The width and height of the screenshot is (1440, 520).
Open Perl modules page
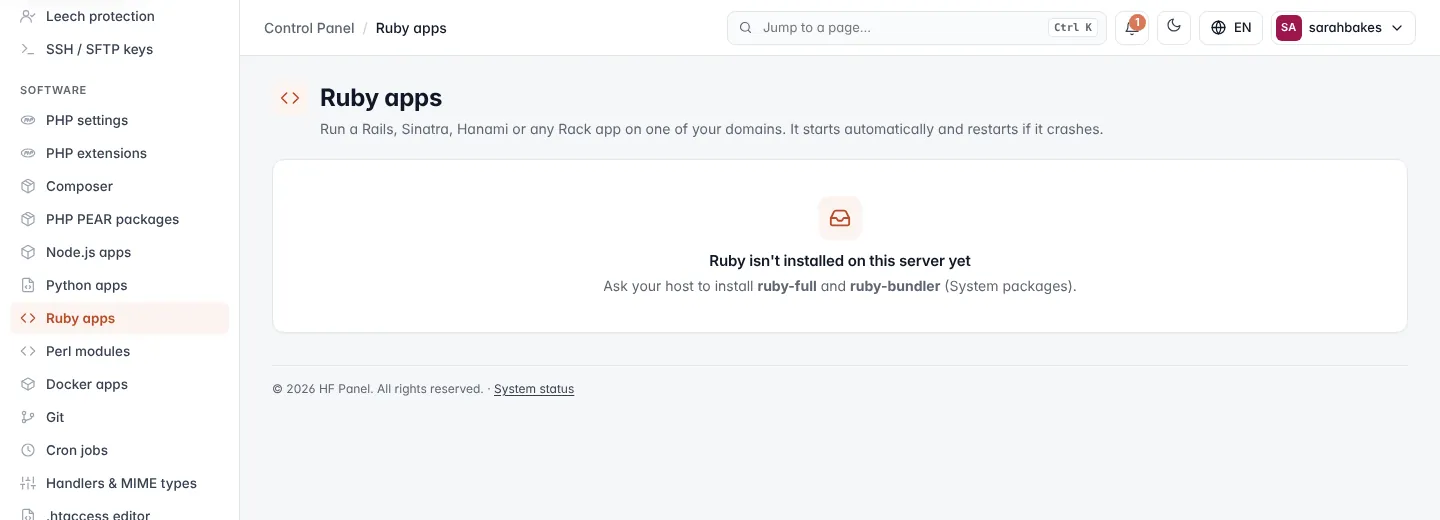tap(88, 351)
